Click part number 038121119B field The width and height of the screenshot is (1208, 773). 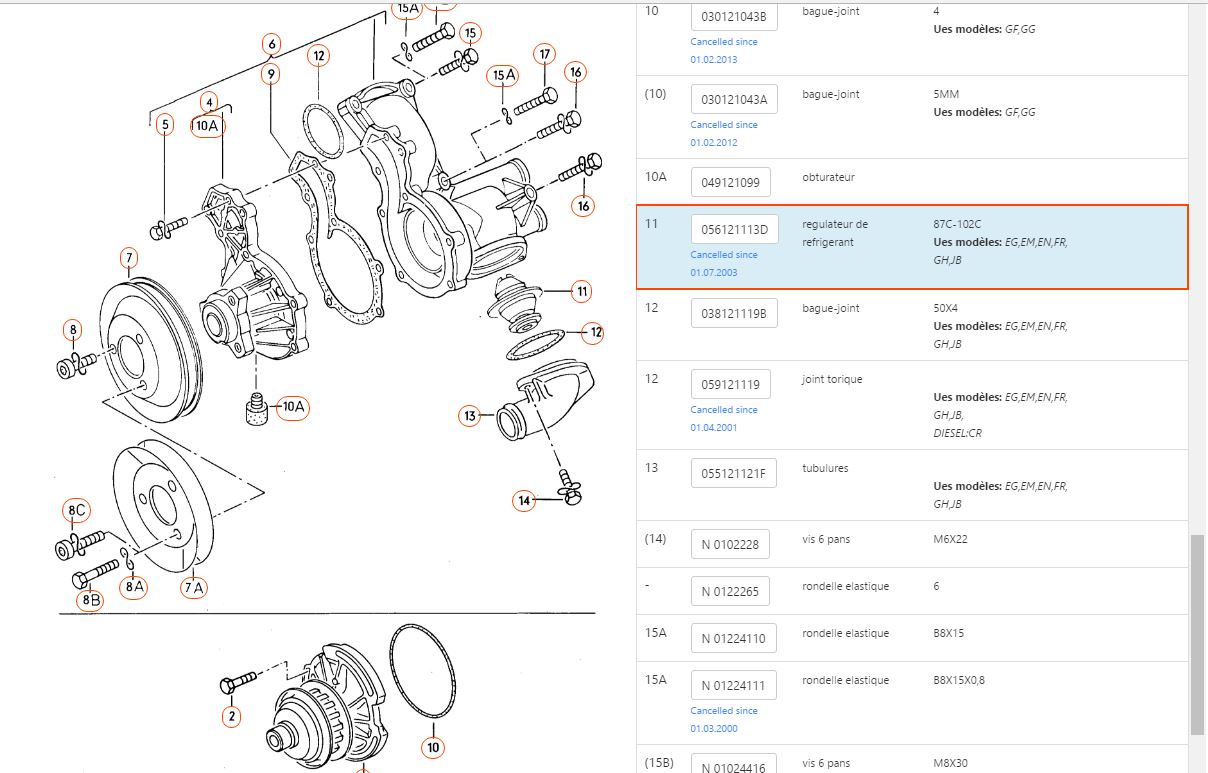[x=734, y=313]
